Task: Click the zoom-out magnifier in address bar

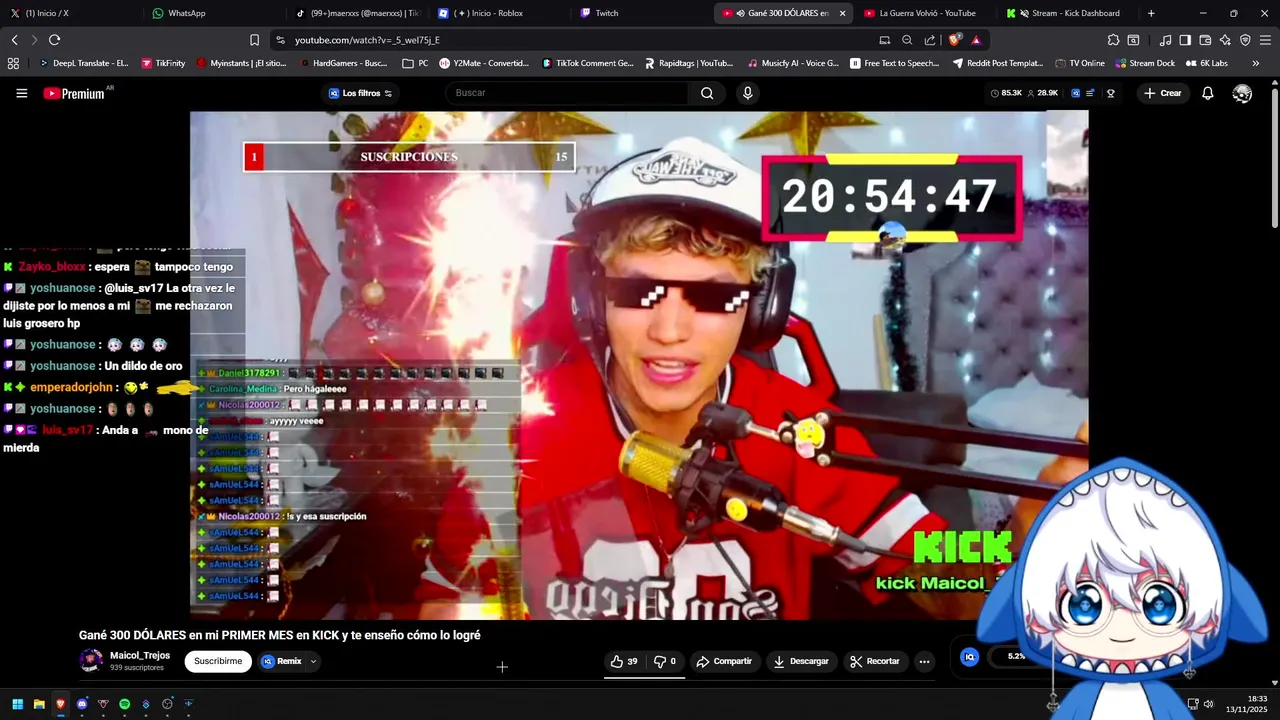Action: [x=907, y=40]
